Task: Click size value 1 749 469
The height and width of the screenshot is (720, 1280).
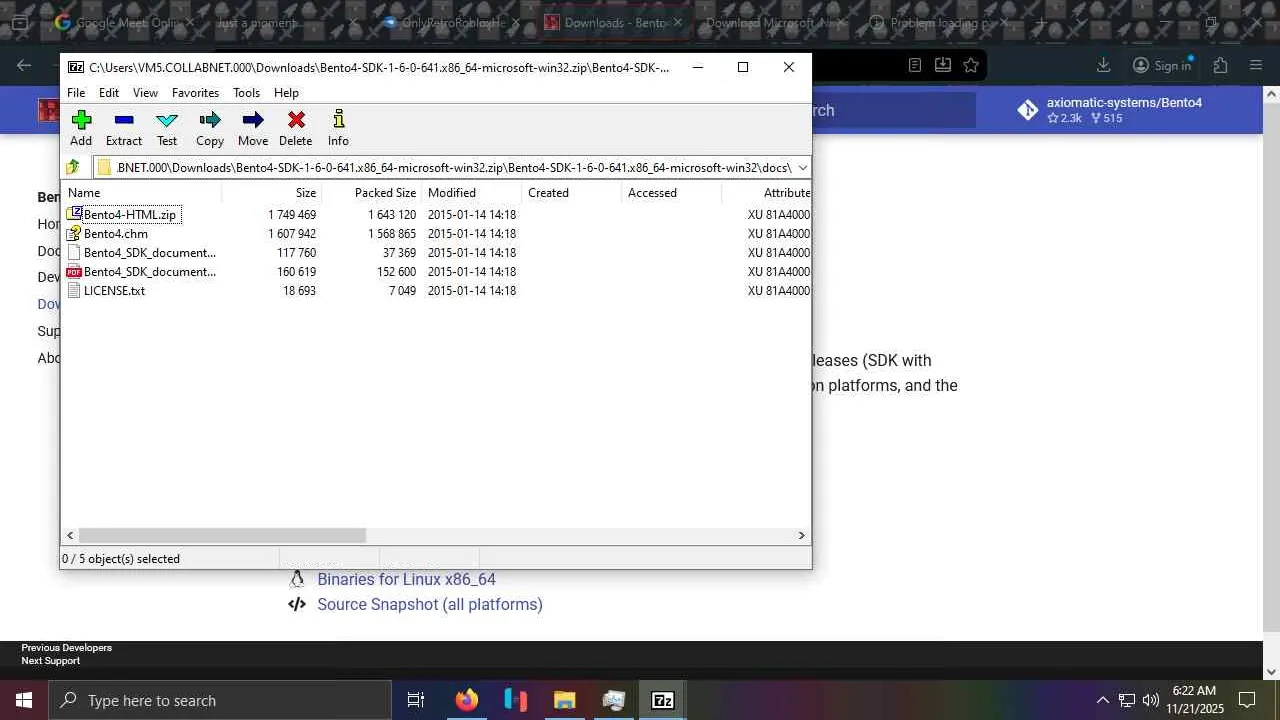Action: pos(292,215)
